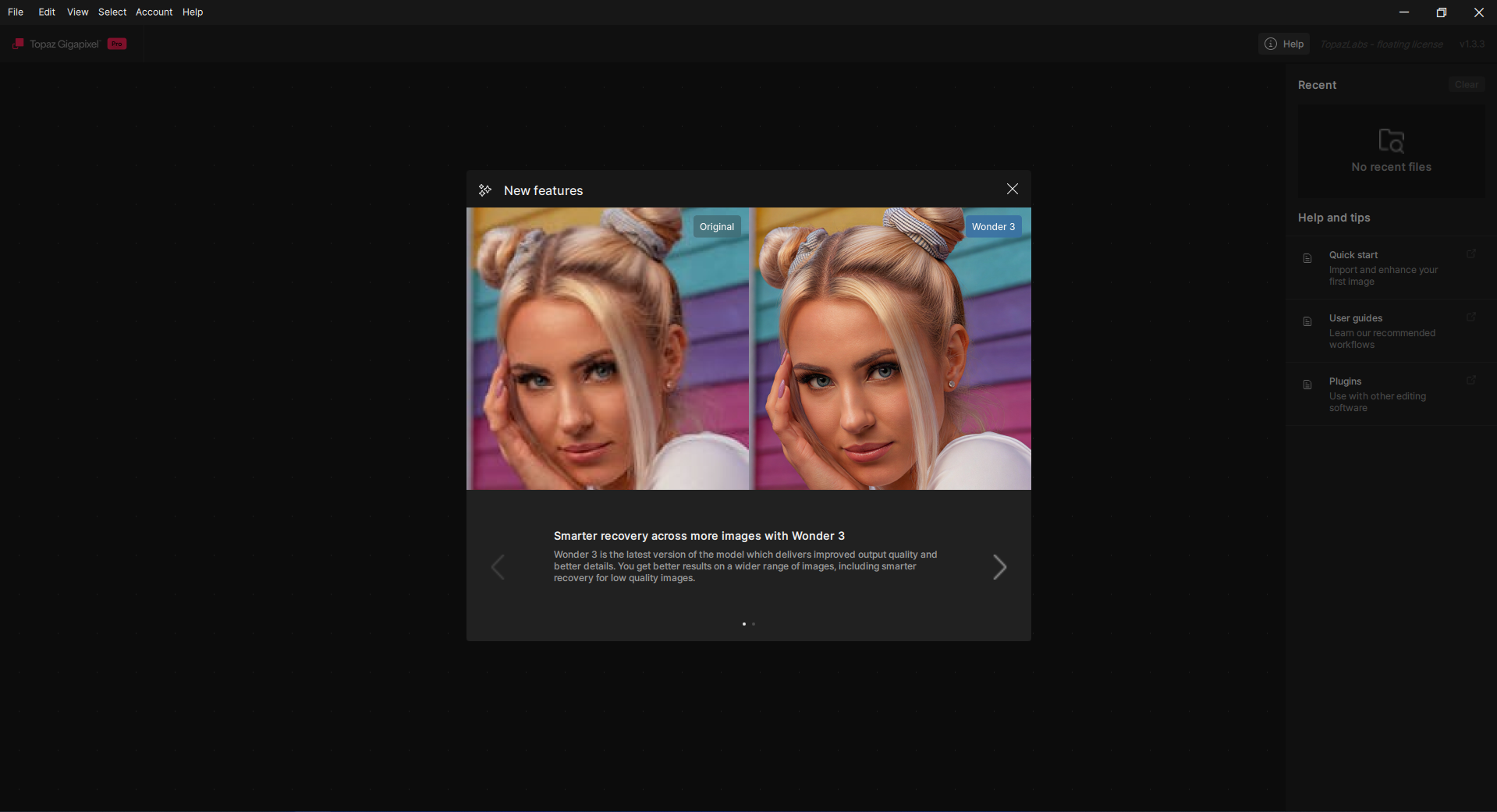
Task: Click the Wonder 3 preview image
Action: 890,349
